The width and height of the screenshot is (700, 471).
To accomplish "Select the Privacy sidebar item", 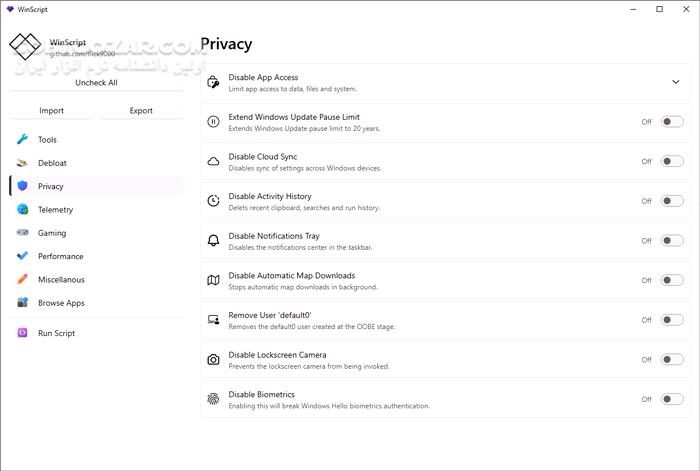I will (x=51, y=186).
